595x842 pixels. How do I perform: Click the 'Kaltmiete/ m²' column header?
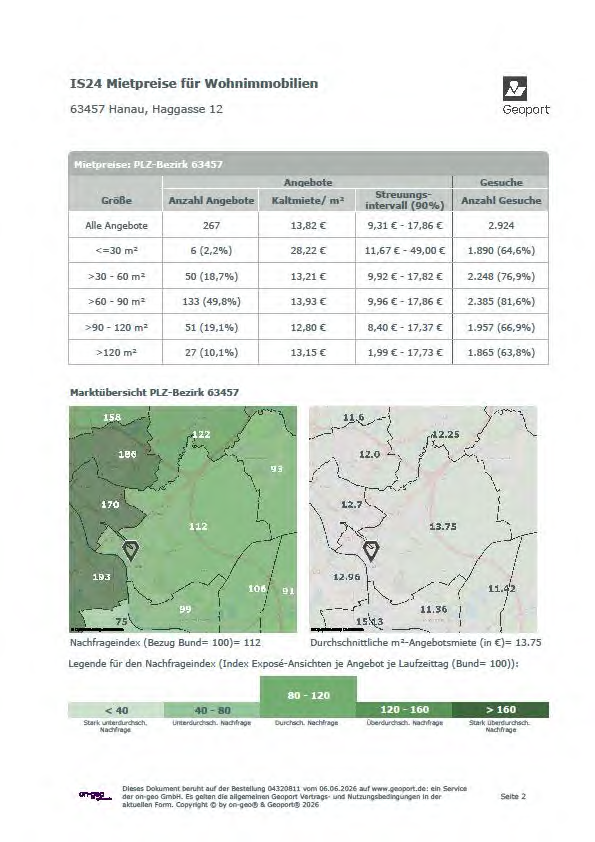click(308, 200)
